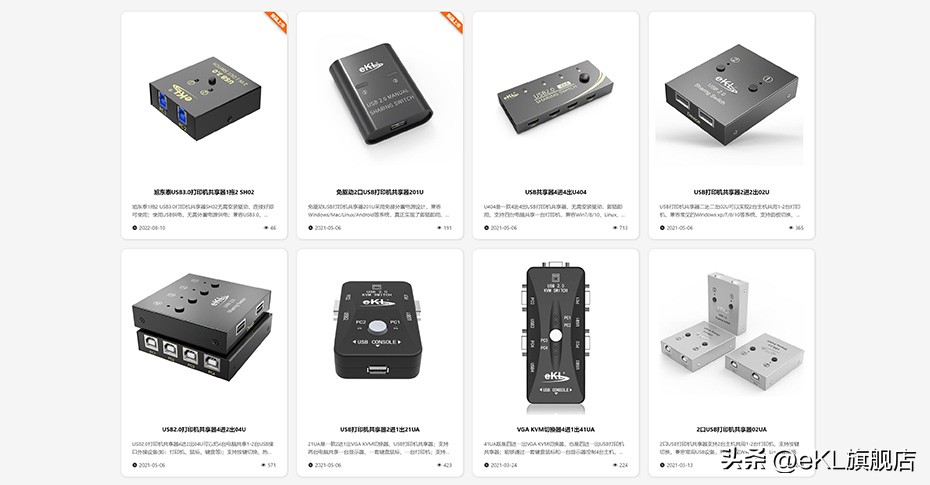Screen dimensions: 930x485
Task: Click the eye views icon showing 224
Action: pyautogui.click(x=615, y=465)
